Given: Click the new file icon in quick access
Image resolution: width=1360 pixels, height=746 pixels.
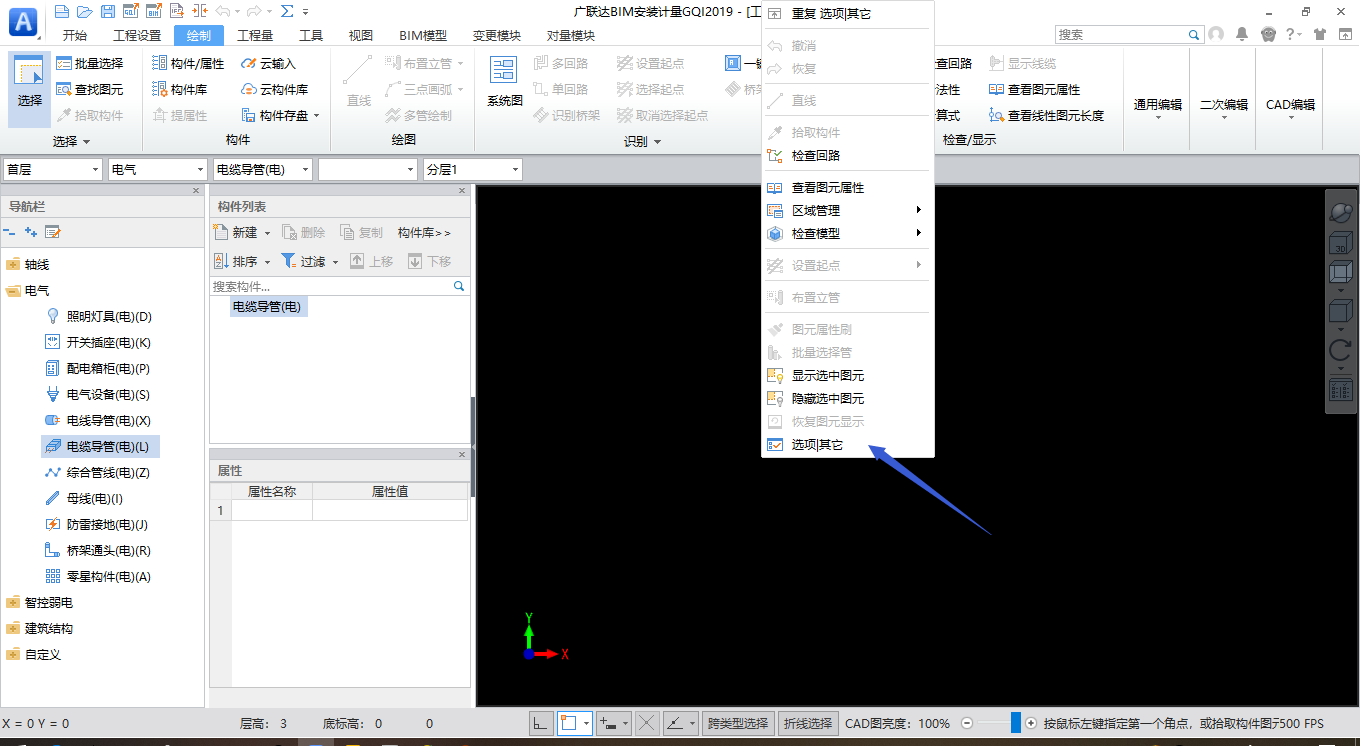Looking at the screenshot, I should [62, 11].
